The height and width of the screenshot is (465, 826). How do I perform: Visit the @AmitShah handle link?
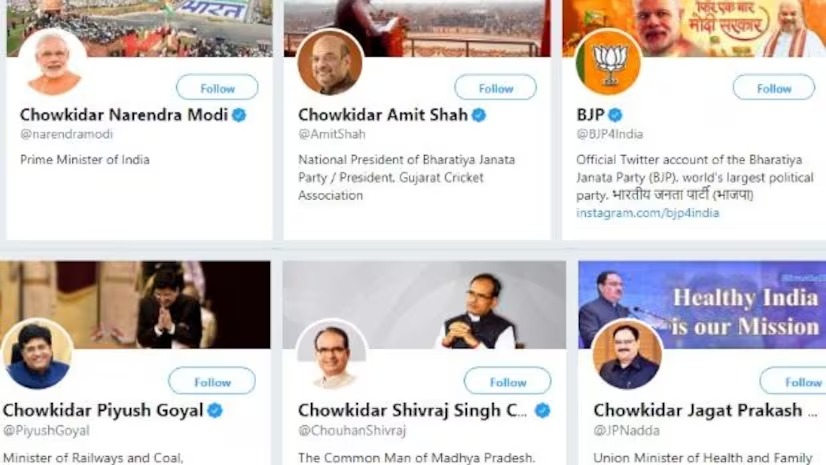point(331,134)
